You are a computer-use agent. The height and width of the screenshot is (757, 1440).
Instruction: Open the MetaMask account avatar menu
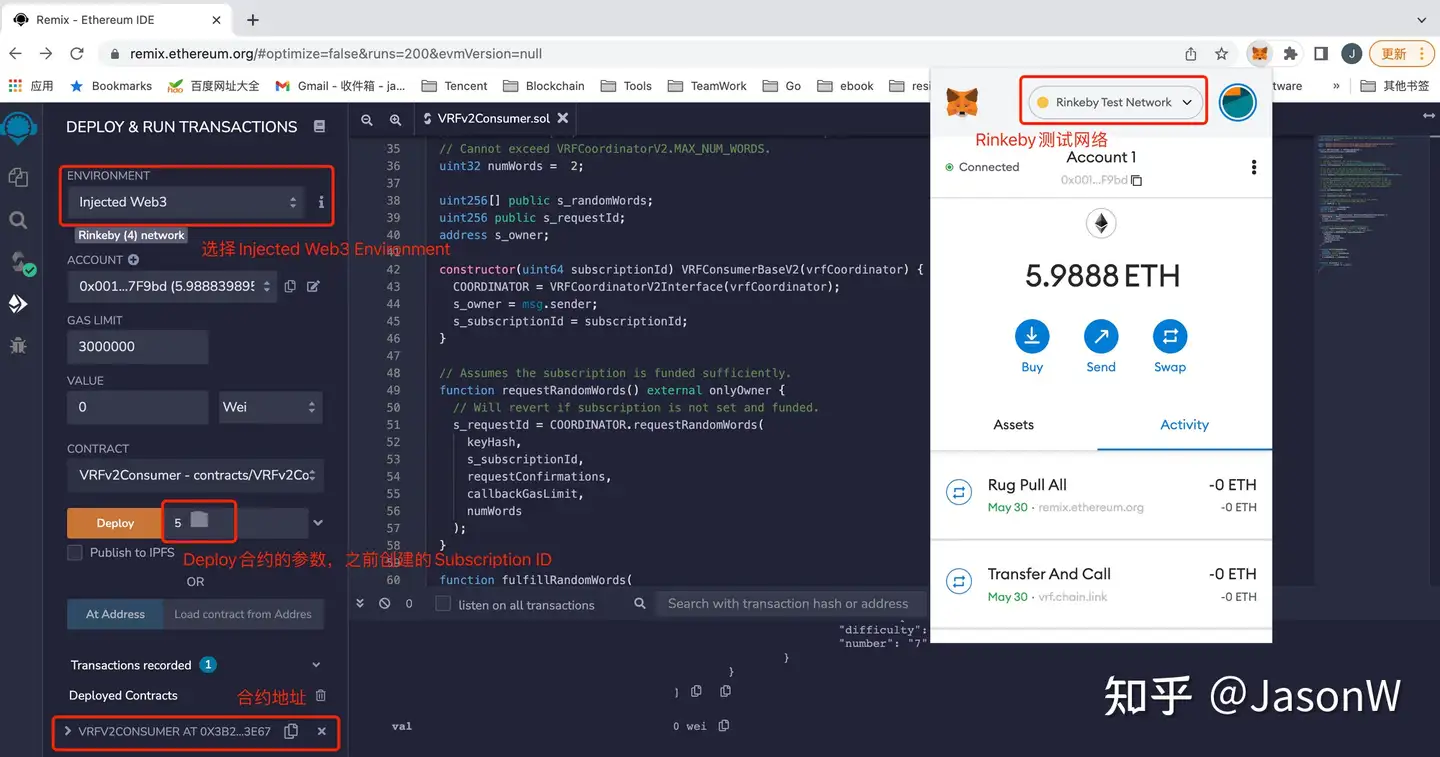click(x=1237, y=102)
